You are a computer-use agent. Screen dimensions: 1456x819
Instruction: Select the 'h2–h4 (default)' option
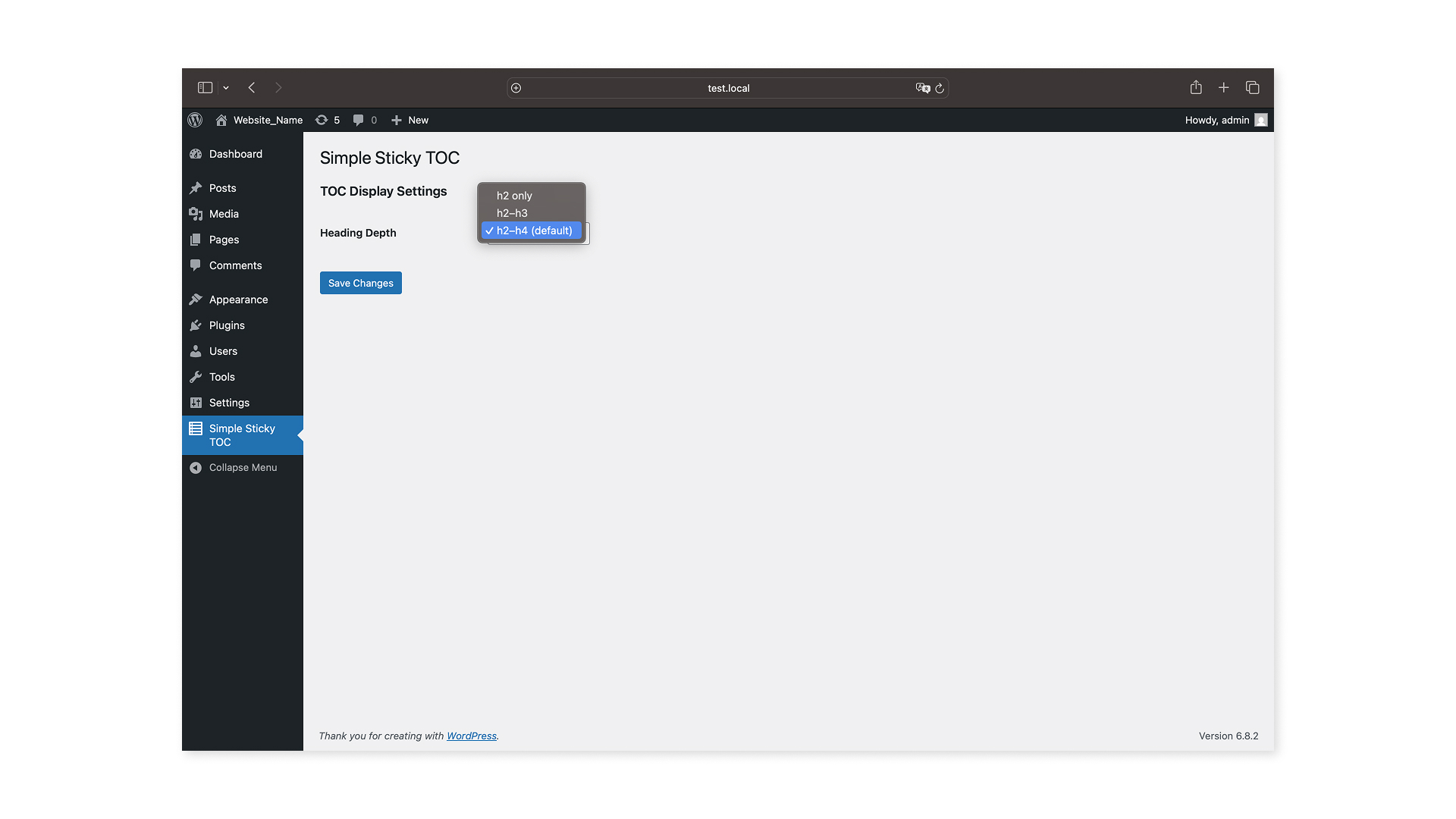(x=532, y=231)
